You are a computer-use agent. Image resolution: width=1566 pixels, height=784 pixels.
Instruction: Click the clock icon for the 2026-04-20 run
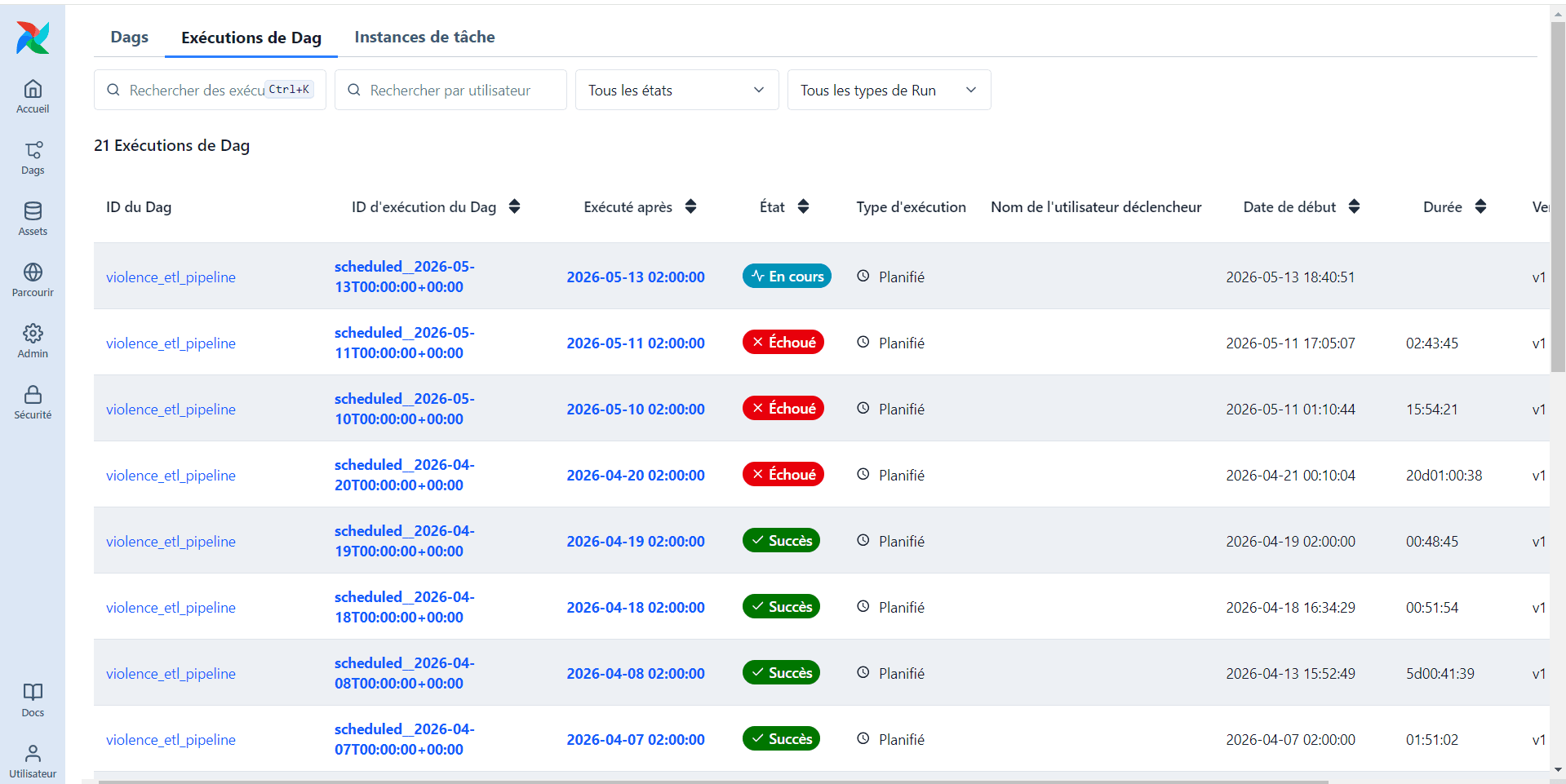[863, 474]
